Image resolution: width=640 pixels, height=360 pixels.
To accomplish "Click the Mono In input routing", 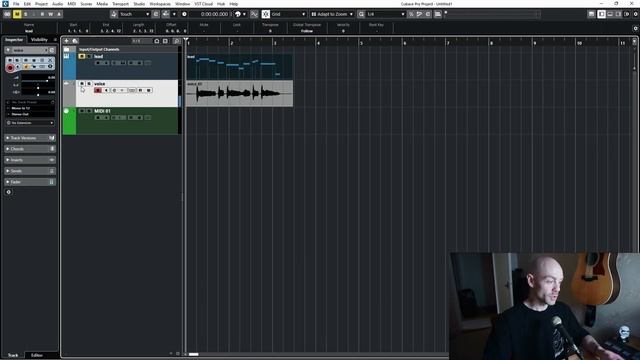I will point(30,108).
